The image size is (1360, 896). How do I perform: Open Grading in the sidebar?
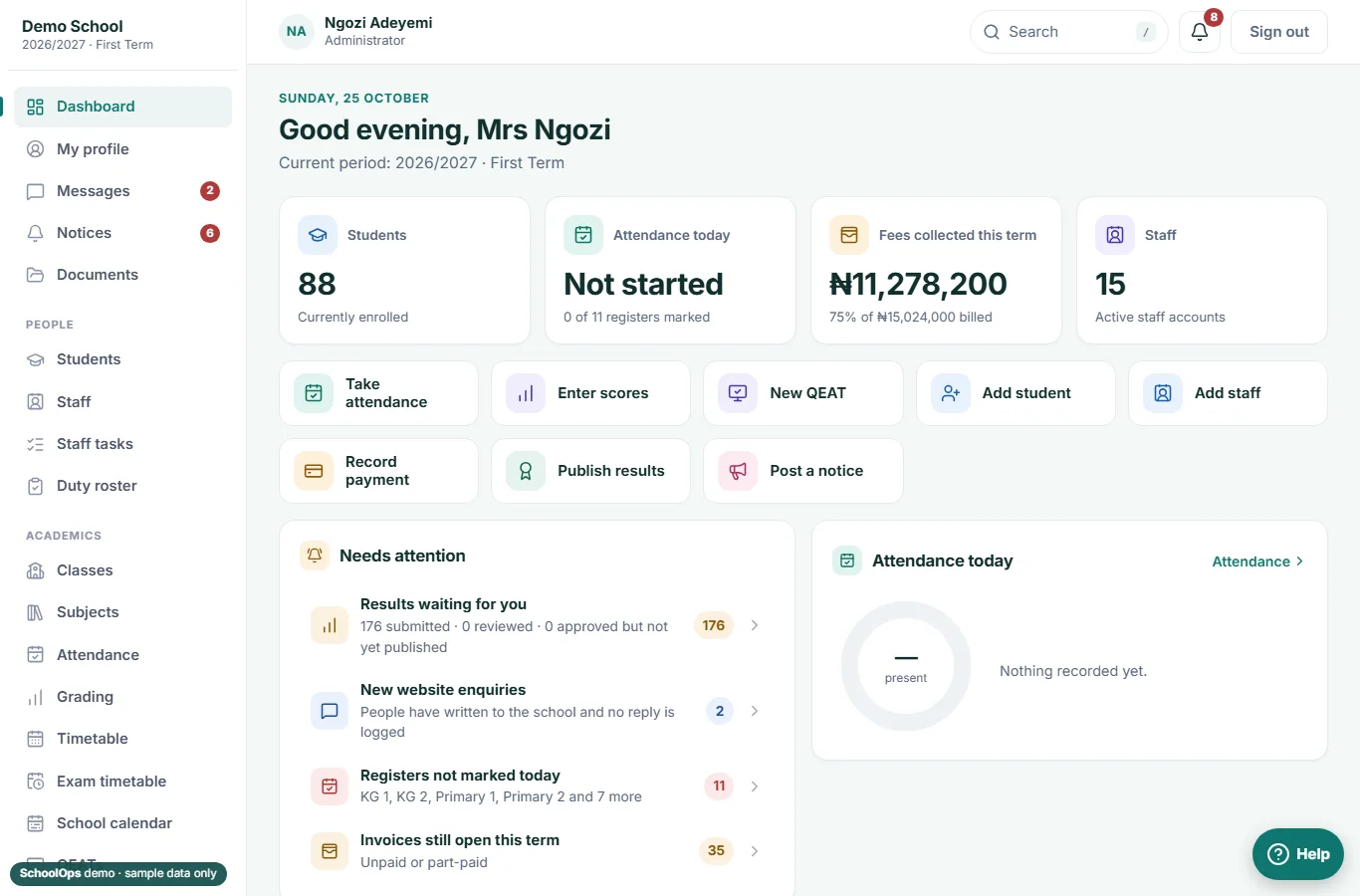(x=122, y=697)
